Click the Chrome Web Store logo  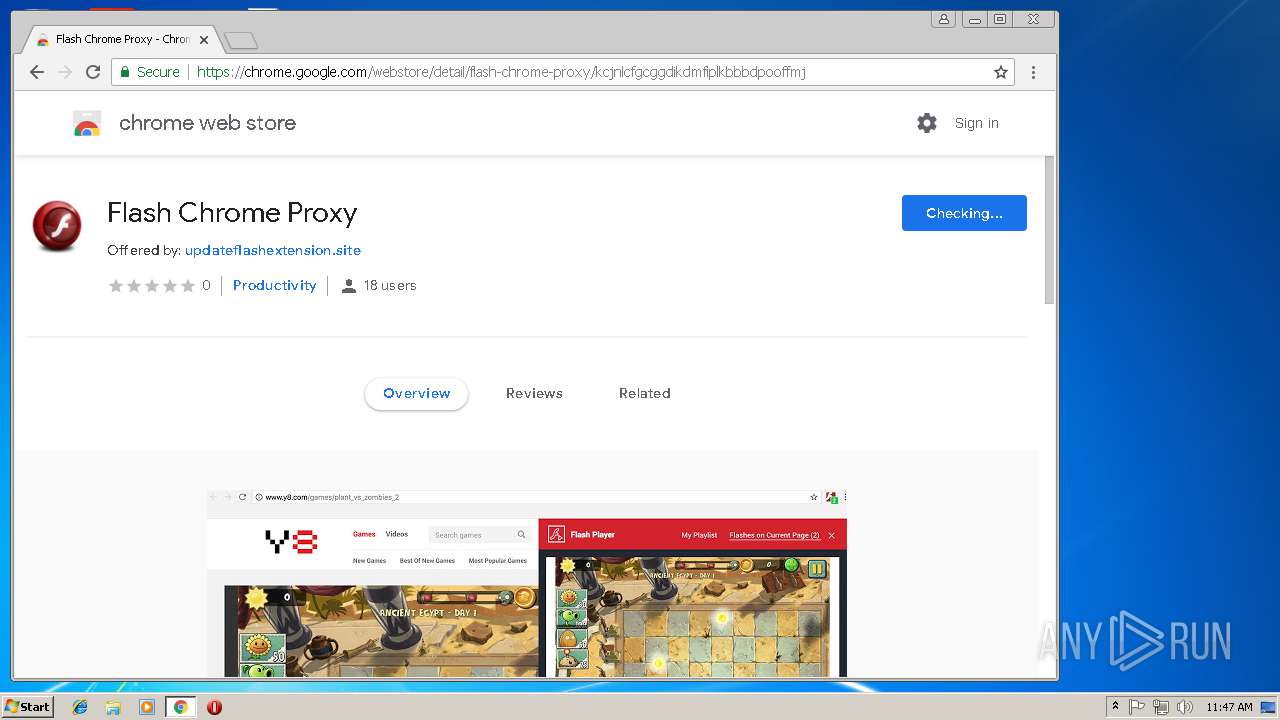(87, 123)
